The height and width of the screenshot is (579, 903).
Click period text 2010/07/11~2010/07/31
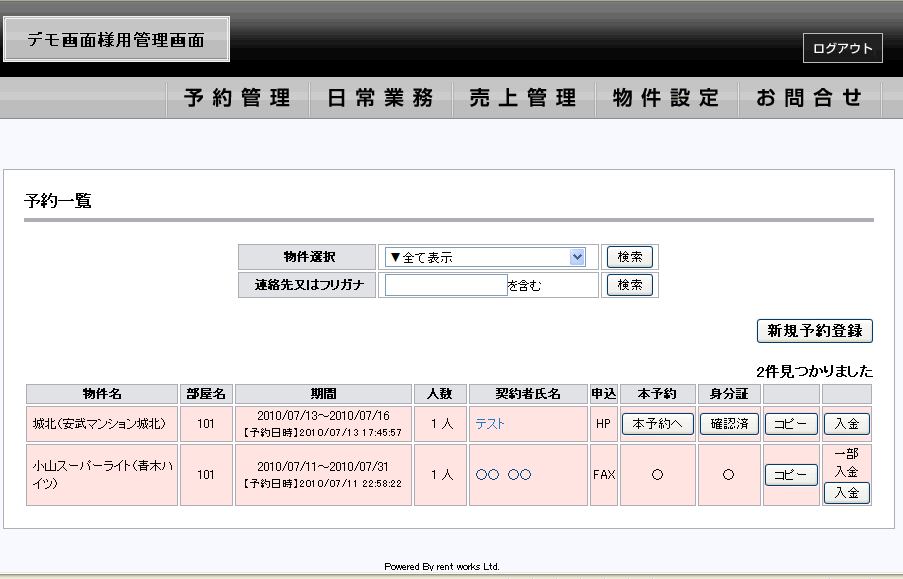click(x=322, y=467)
